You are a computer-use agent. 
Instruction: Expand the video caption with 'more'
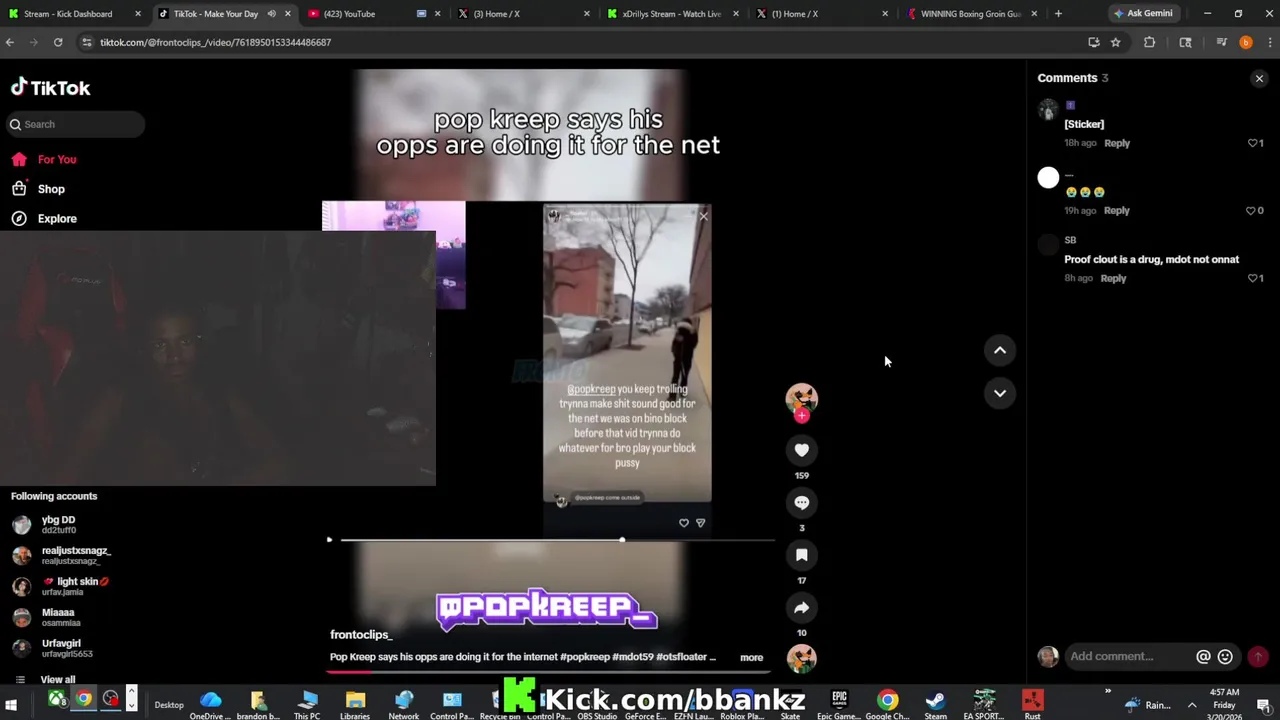(x=751, y=657)
